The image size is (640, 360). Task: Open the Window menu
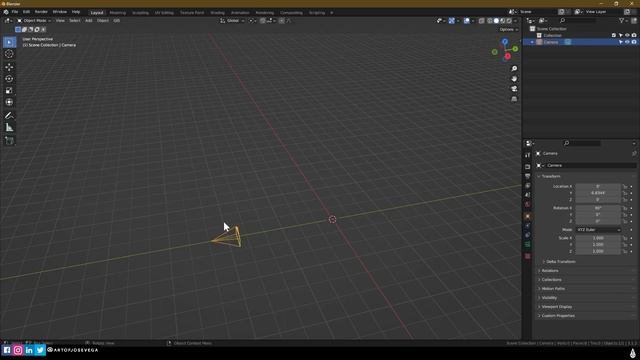[x=60, y=12]
